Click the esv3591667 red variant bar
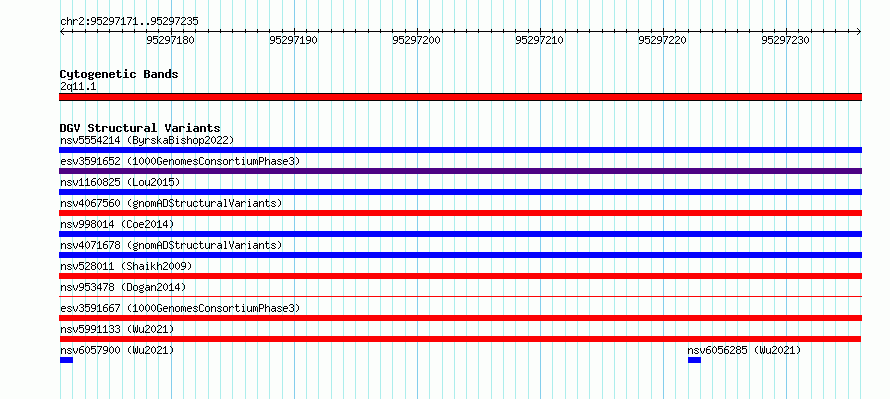The image size is (890, 399). coord(460,318)
